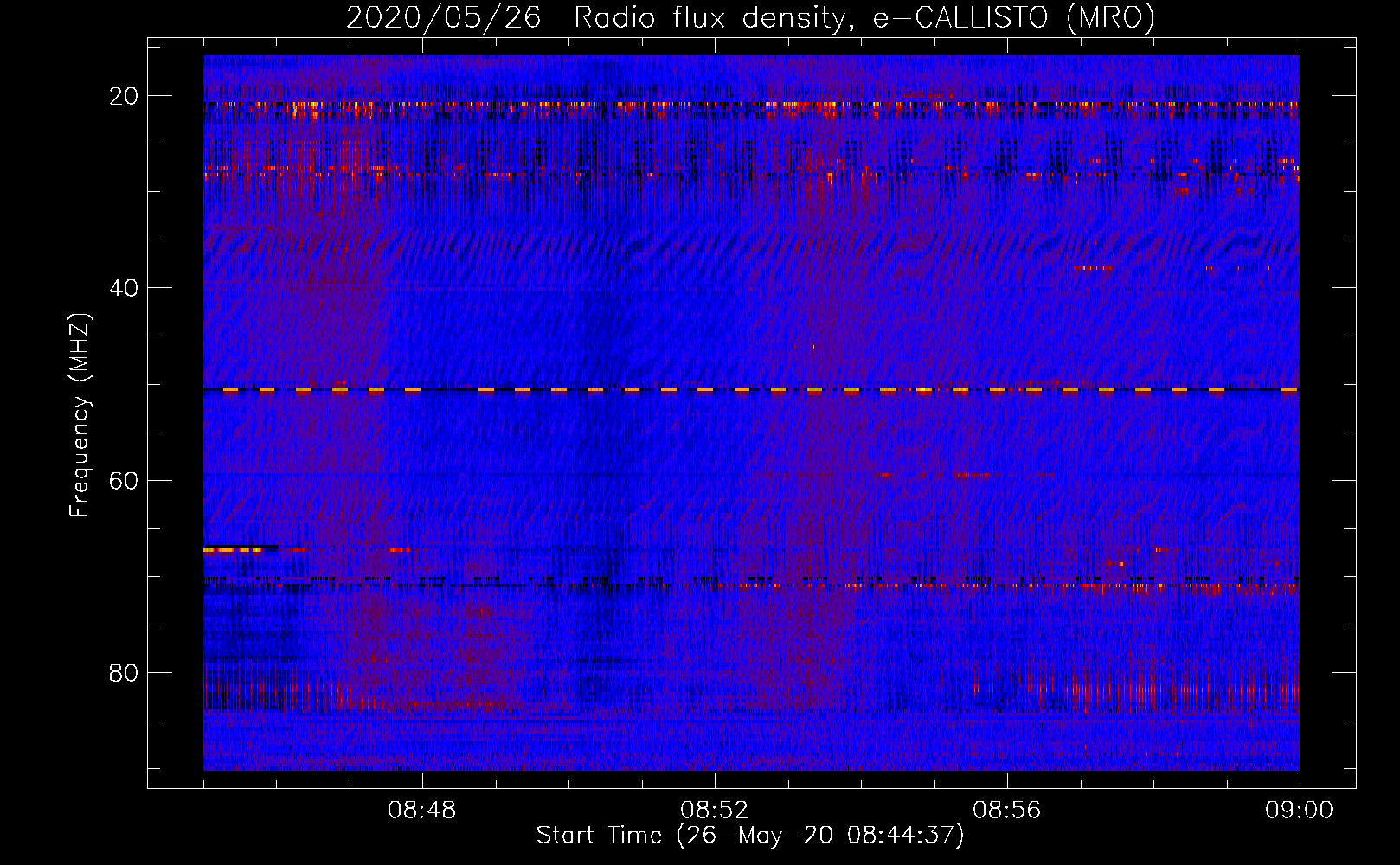Image resolution: width=1400 pixels, height=865 pixels.
Task: Click the 08:52 time tick label
Action: tap(715, 811)
